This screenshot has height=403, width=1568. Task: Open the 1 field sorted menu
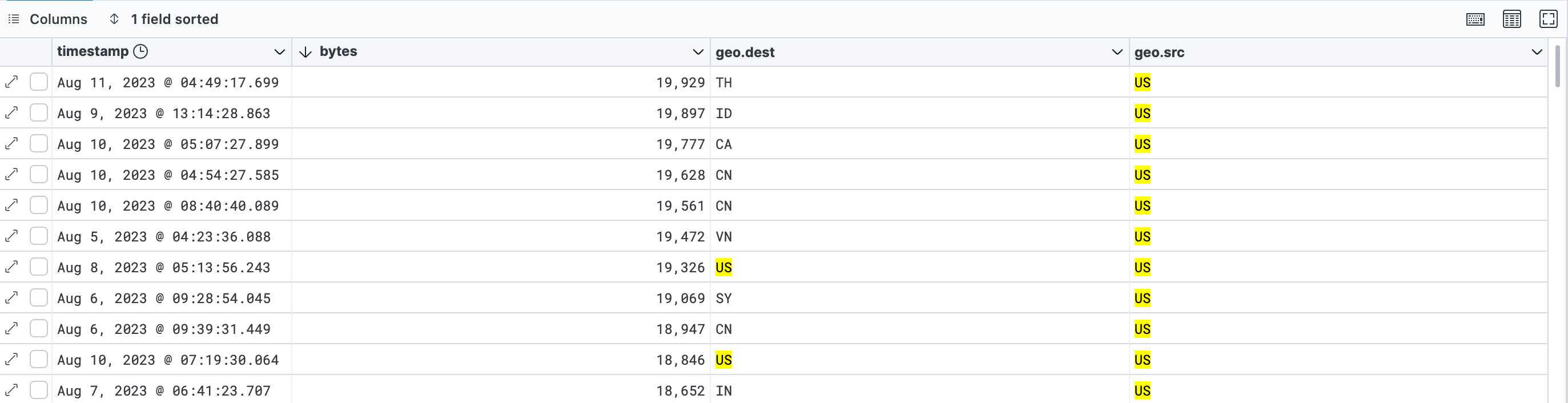point(163,19)
